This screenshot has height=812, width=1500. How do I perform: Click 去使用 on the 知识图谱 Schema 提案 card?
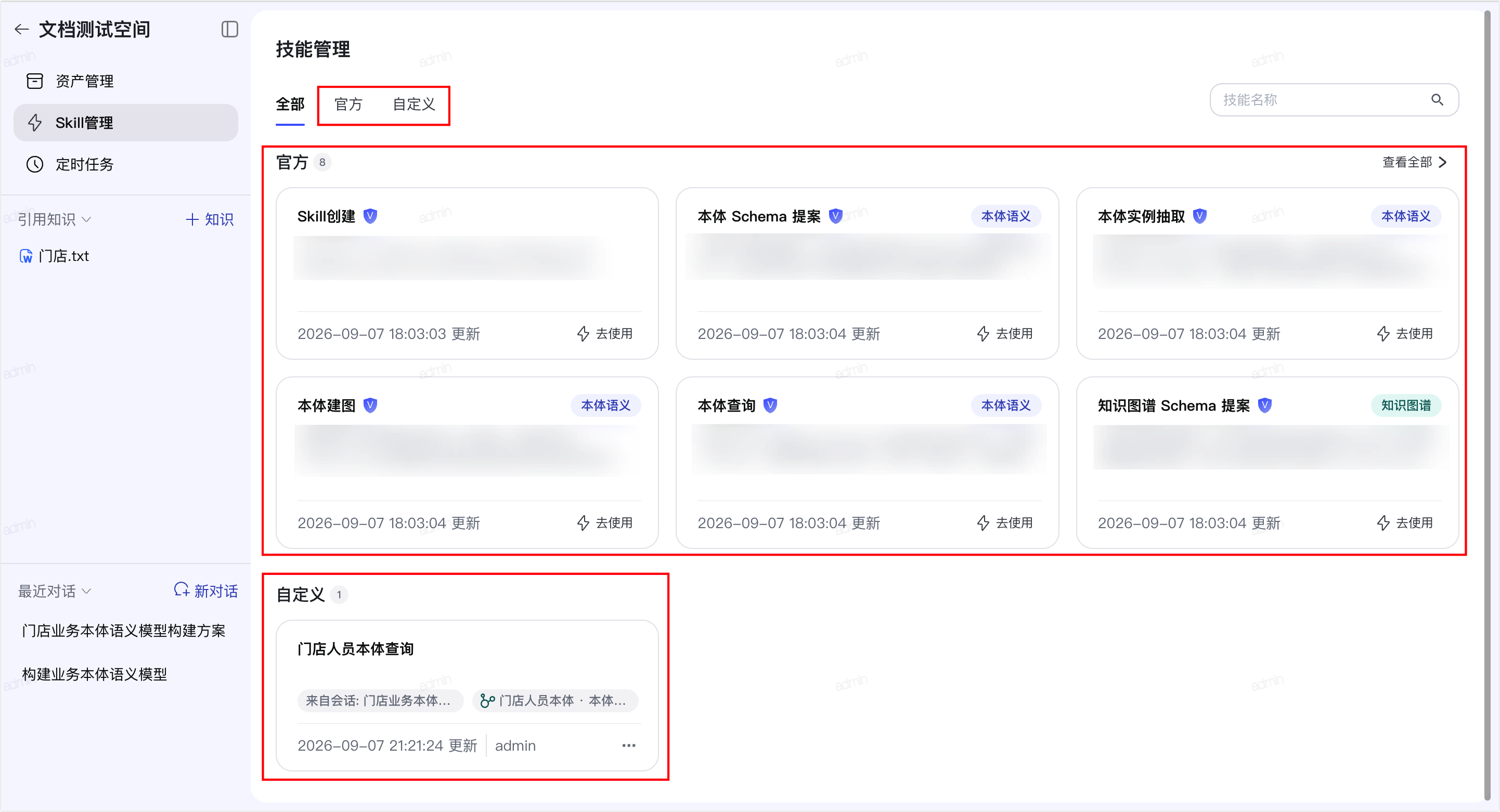[x=1404, y=523]
